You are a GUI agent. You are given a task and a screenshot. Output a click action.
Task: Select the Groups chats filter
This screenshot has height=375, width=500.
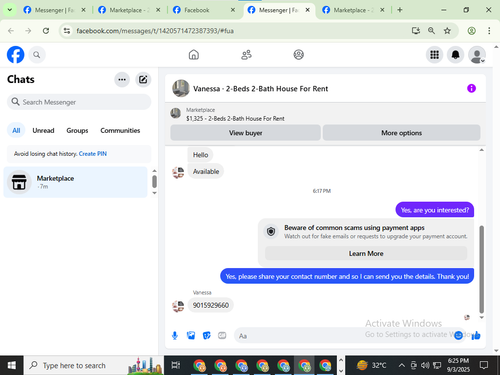click(77, 130)
